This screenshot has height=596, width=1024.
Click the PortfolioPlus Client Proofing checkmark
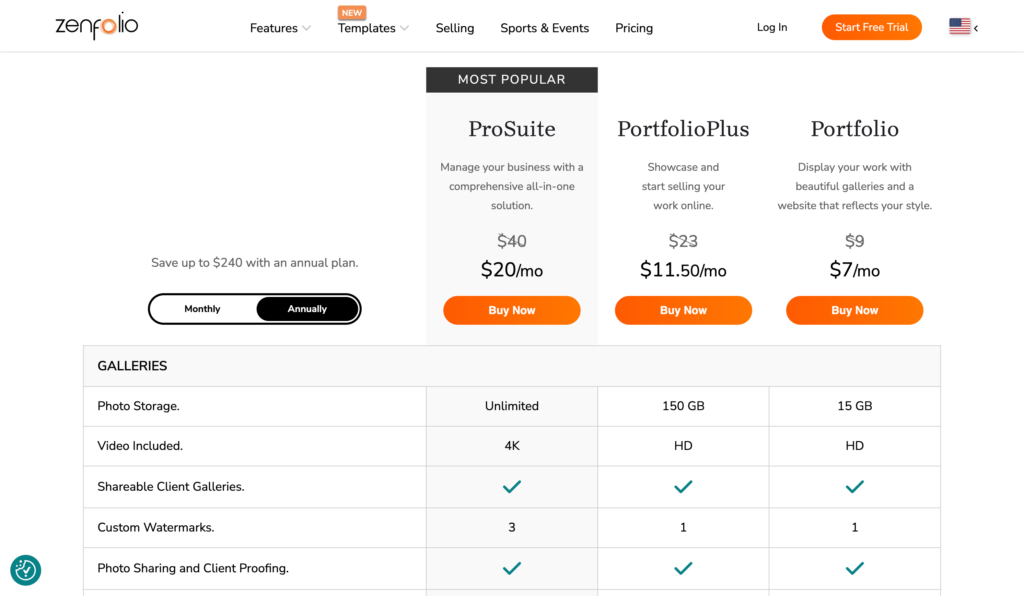(683, 568)
